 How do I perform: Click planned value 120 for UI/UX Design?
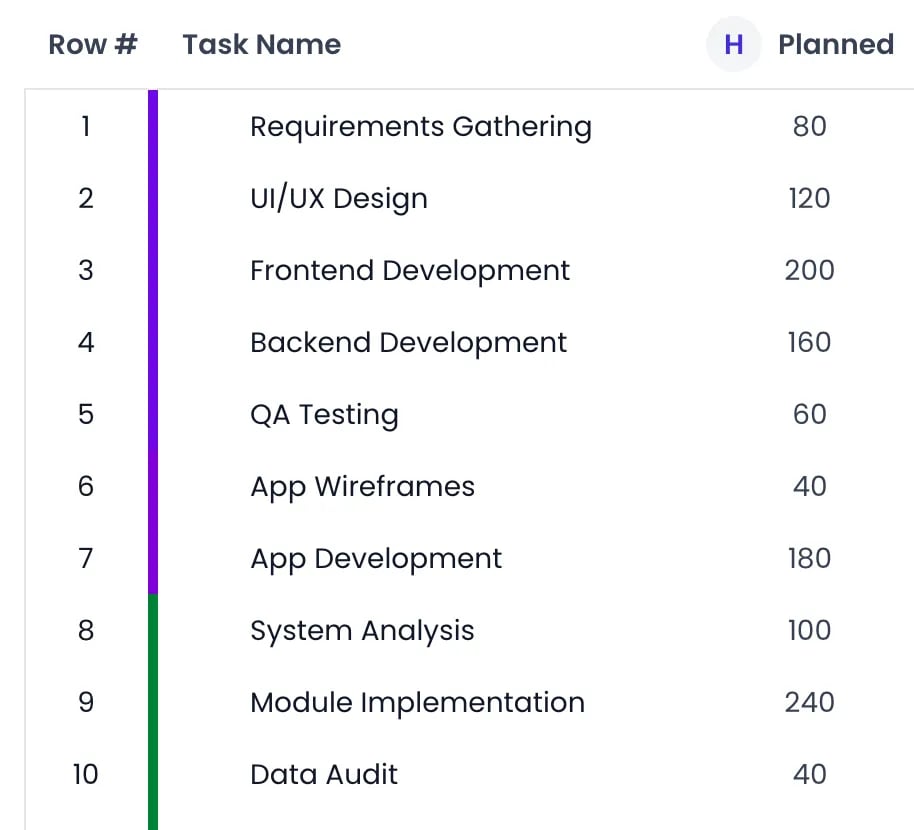click(810, 198)
